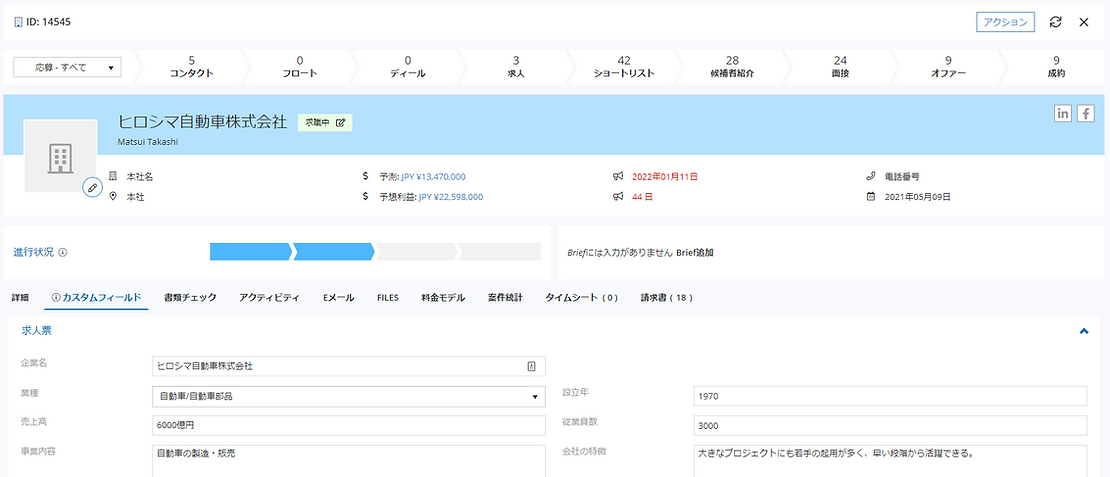Screen dimensions: 1110x477
Task: Open the LinkedIn profile icon
Action: point(1063,114)
